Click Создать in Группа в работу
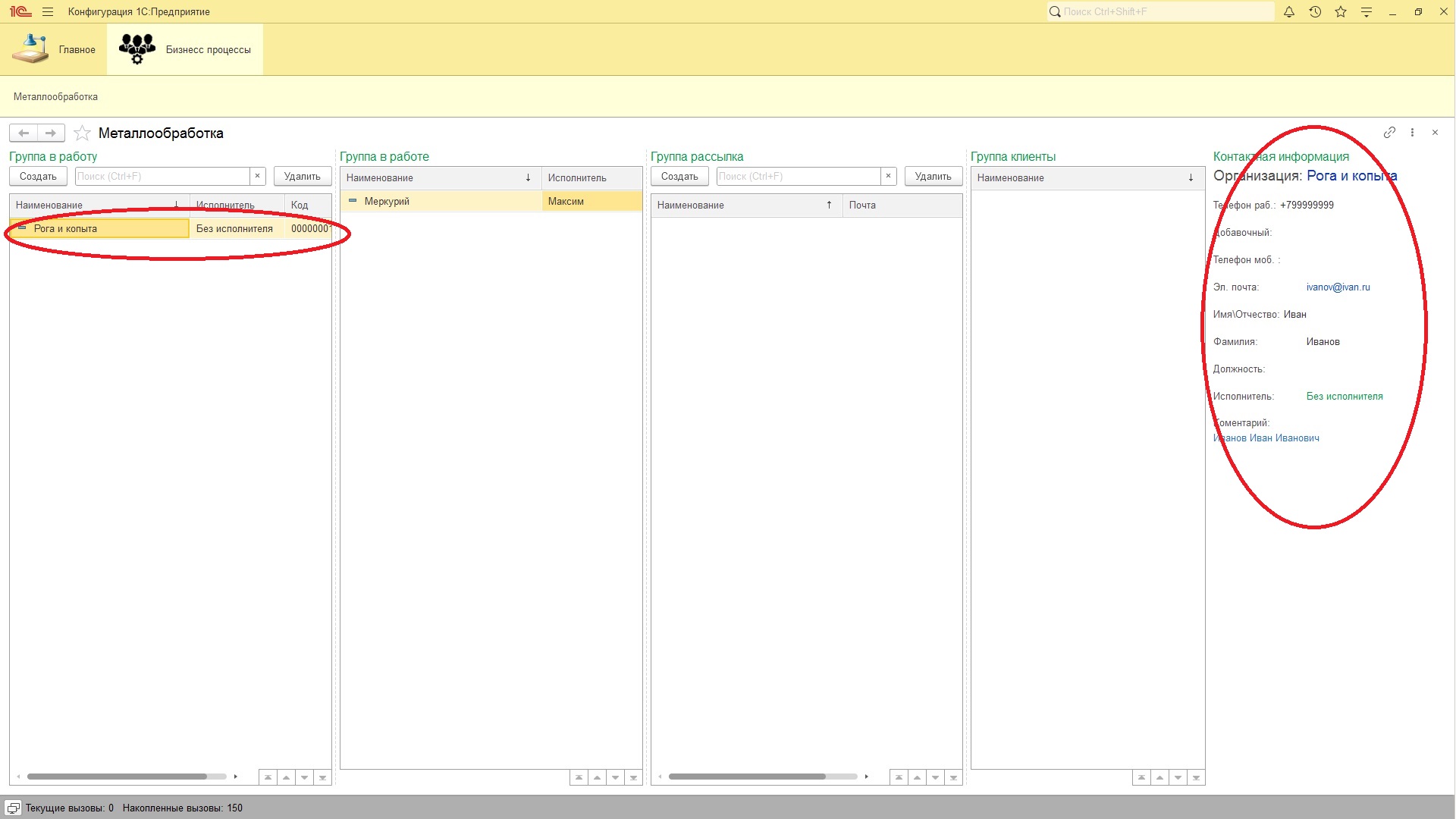 [38, 177]
